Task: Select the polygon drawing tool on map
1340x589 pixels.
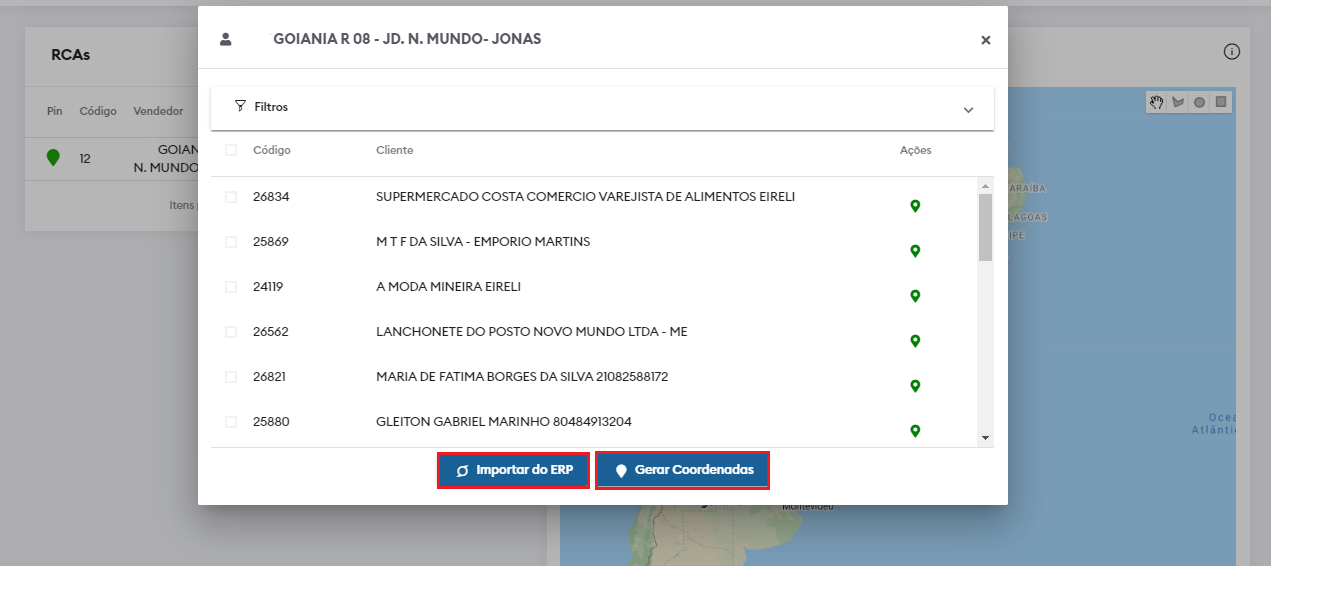Action: click(x=1178, y=102)
